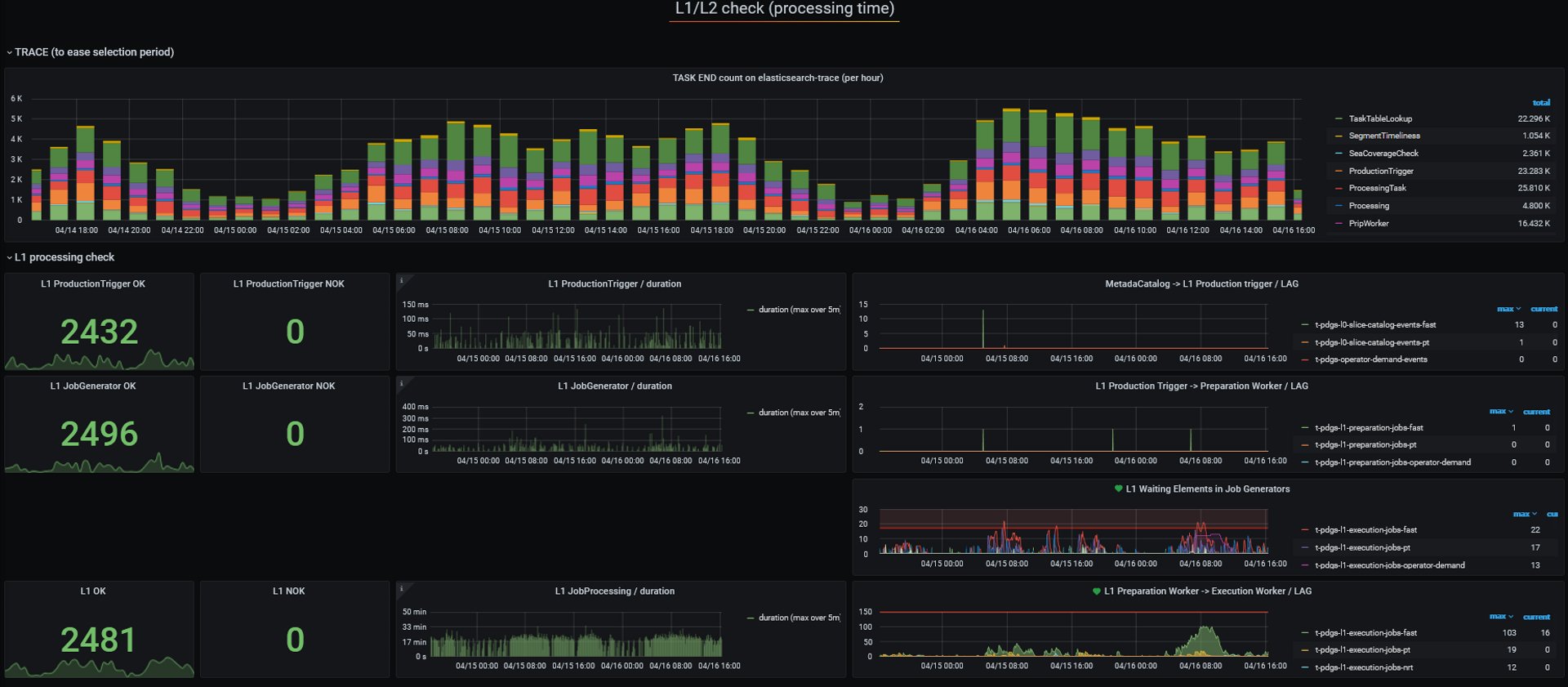Open TASK END count panel title menu

(777, 78)
